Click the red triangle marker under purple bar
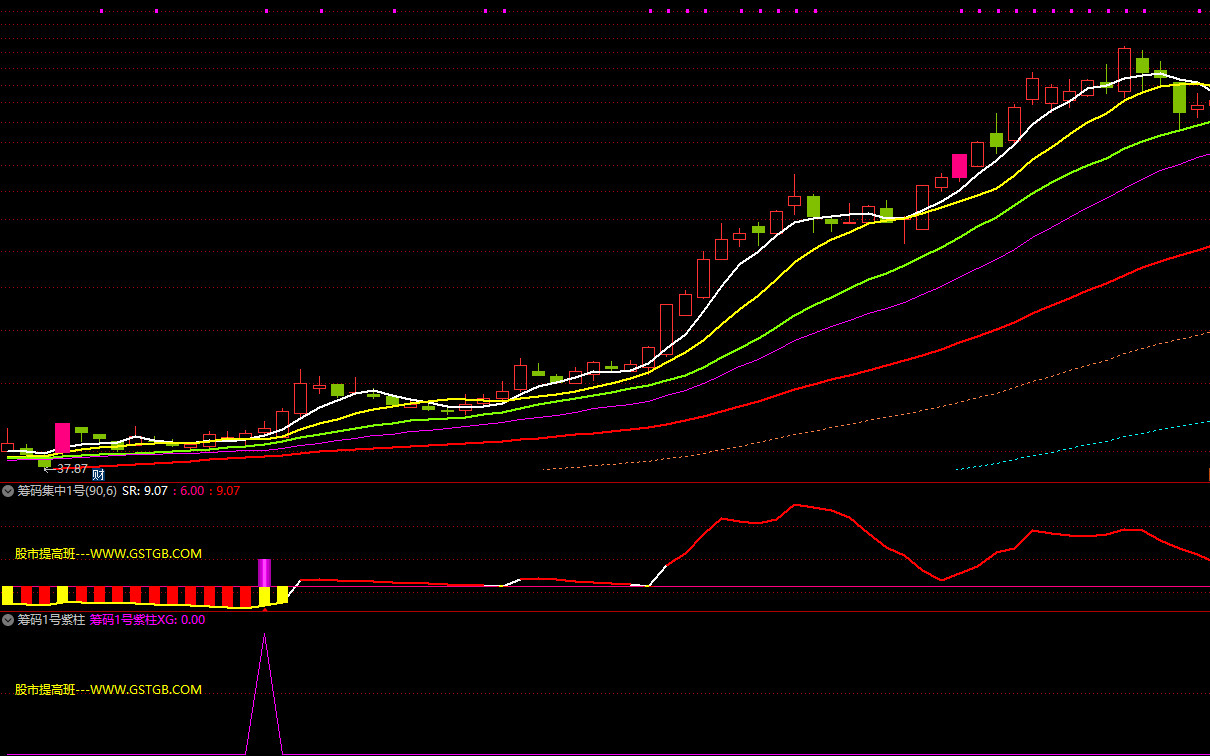This screenshot has height=756, width=1210. [264, 607]
